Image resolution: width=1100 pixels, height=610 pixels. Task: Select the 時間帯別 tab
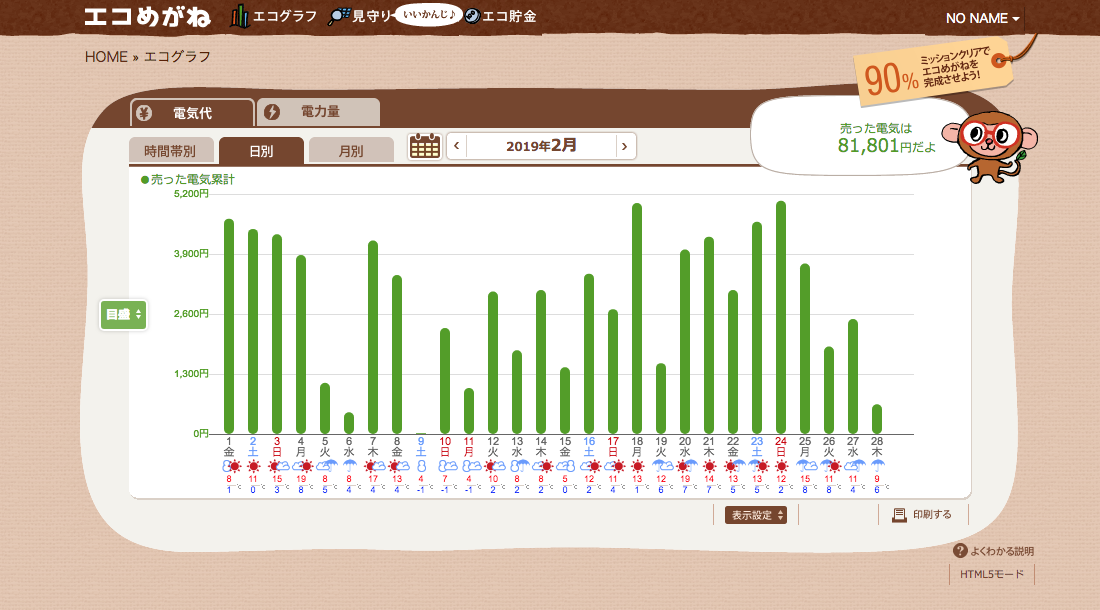[x=170, y=151]
